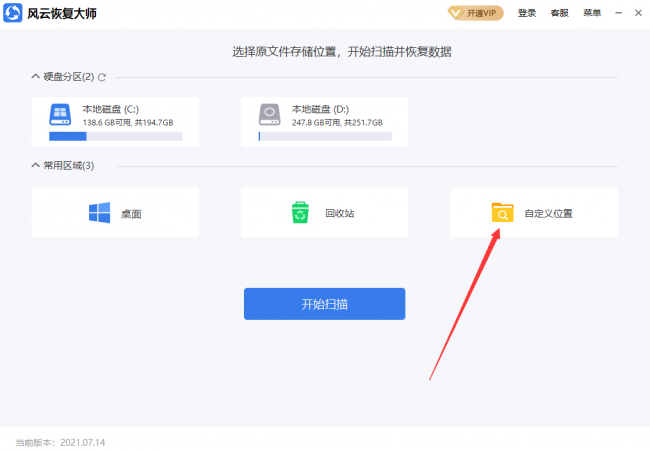Image resolution: width=650 pixels, height=451 pixels.
Task: Start scan with 开始扫描 button
Action: [325, 304]
